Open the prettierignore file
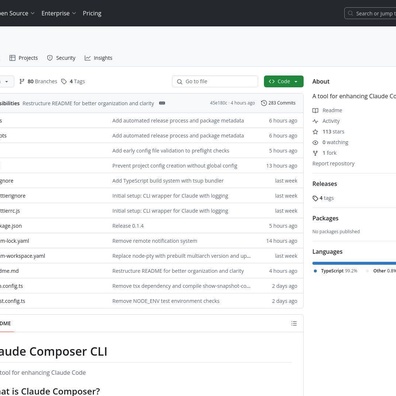This screenshot has height=396, width=396. pos(13,196)
